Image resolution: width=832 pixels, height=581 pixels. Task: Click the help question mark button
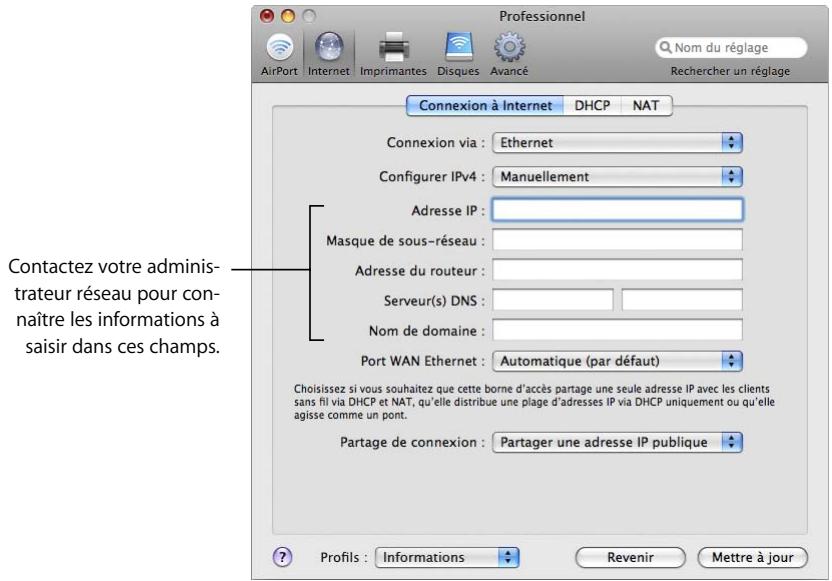coord(282,557)
